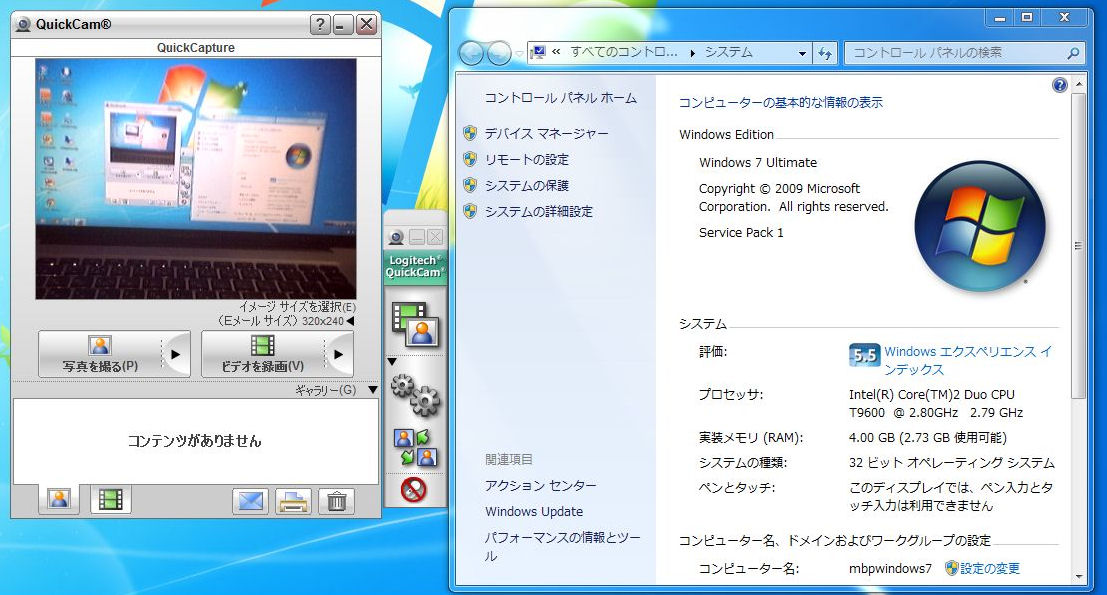This screenshot has width=1107, height=595.
Task: Click the magnifier icon in the search box
Action: coord(1072,53)
